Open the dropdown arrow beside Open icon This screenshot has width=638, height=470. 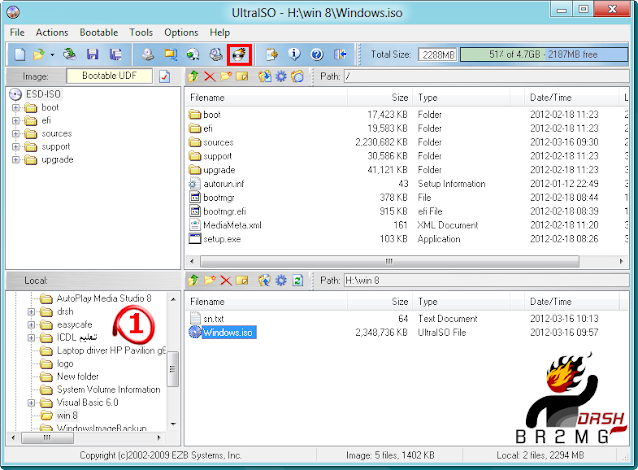click(x=52, y=55)
